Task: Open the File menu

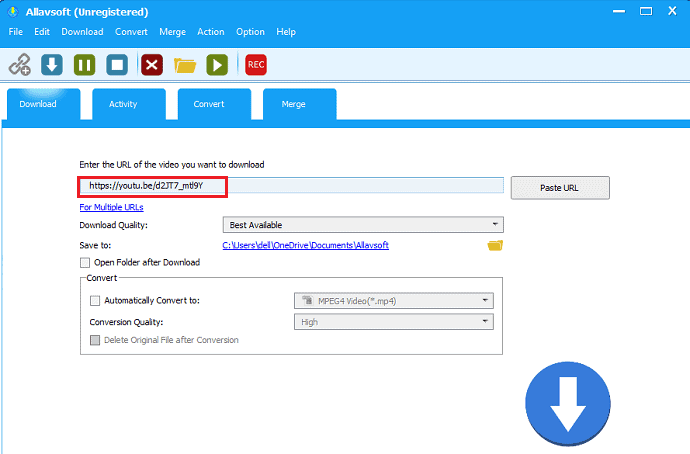Action: point(16,32)
